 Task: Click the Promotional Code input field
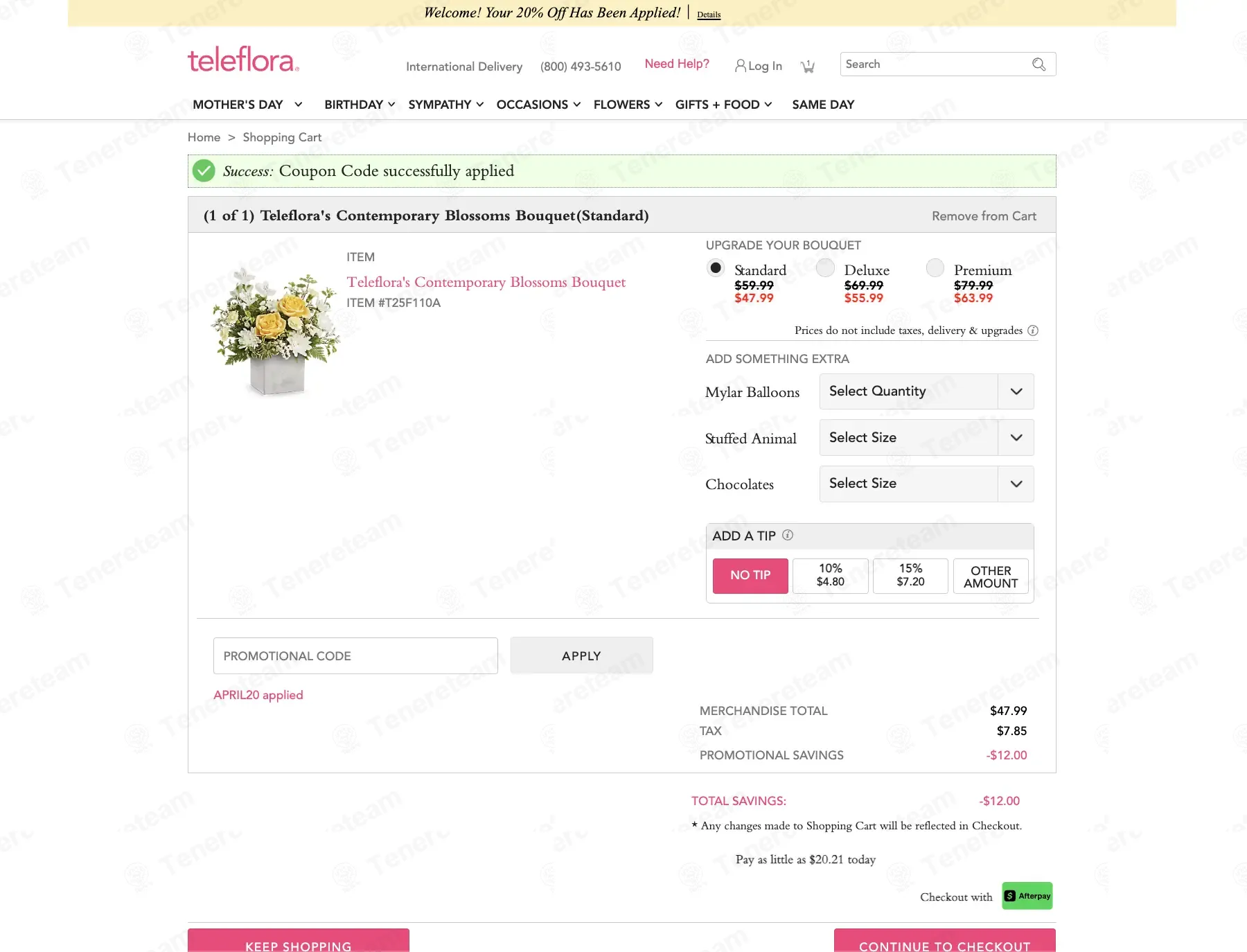[355, 655]
